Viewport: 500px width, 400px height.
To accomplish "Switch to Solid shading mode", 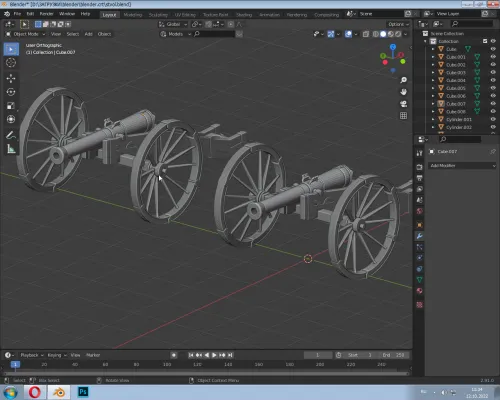I will pos(383,34).
